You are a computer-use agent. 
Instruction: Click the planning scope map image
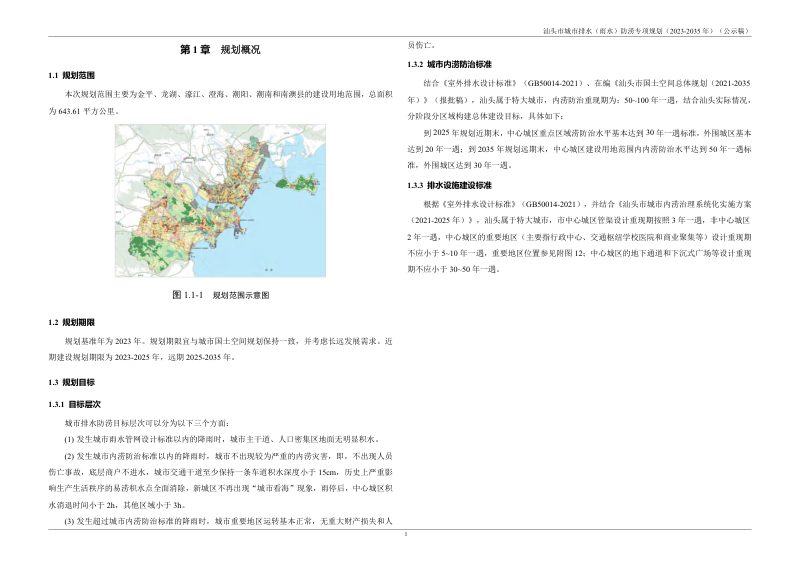220,201
